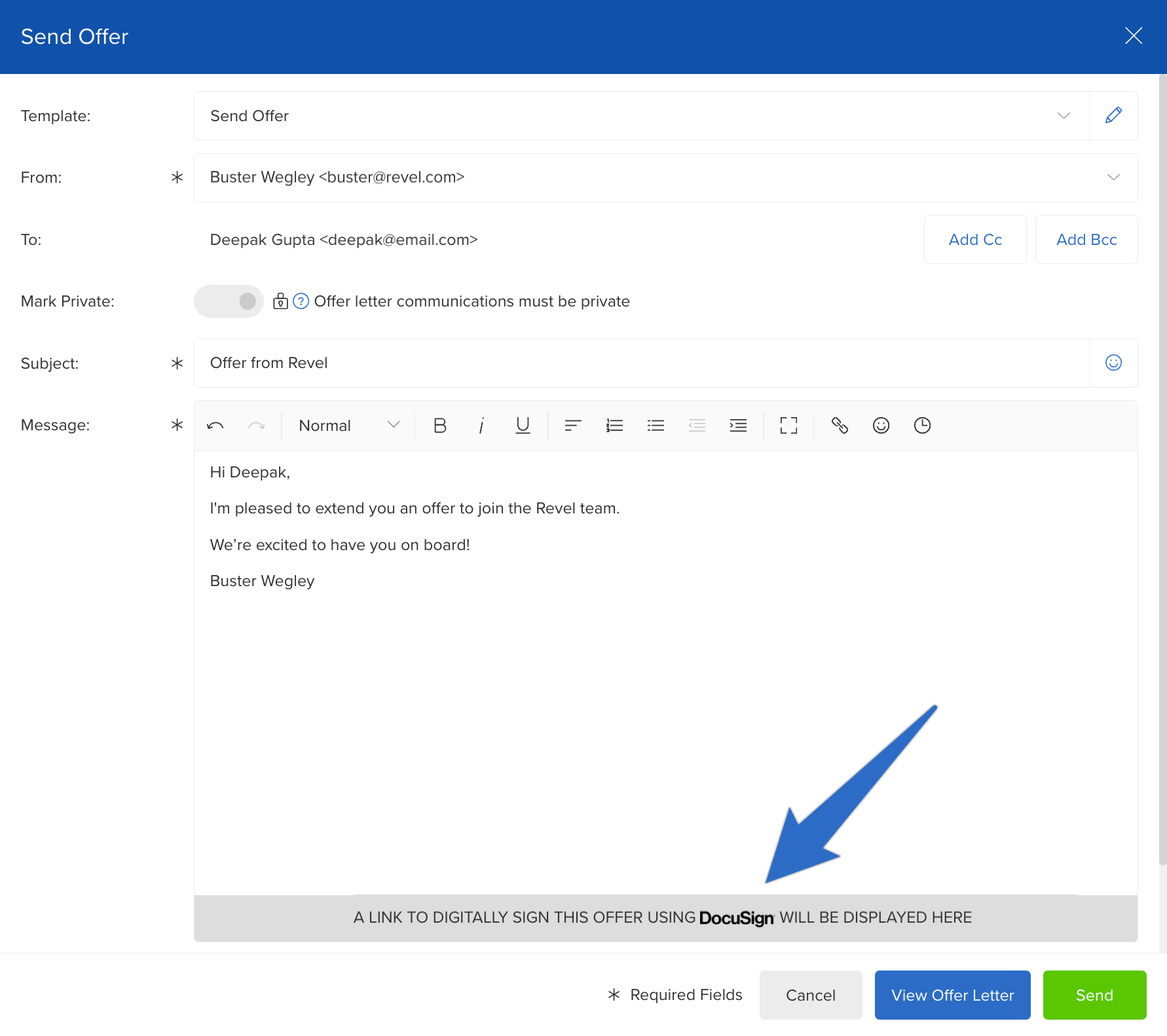1167x1036 pixels.
Task: Expand the editor to fullscreen
Action: pyautogui.click(x=788, y=426)
